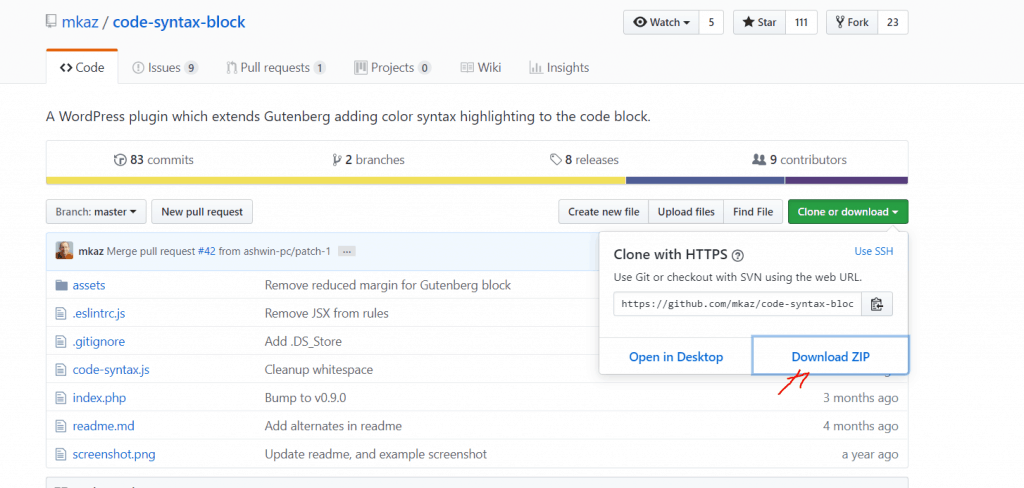Select the clone URL field
This screenshot has width=1024, height=488.
[737, 304]
